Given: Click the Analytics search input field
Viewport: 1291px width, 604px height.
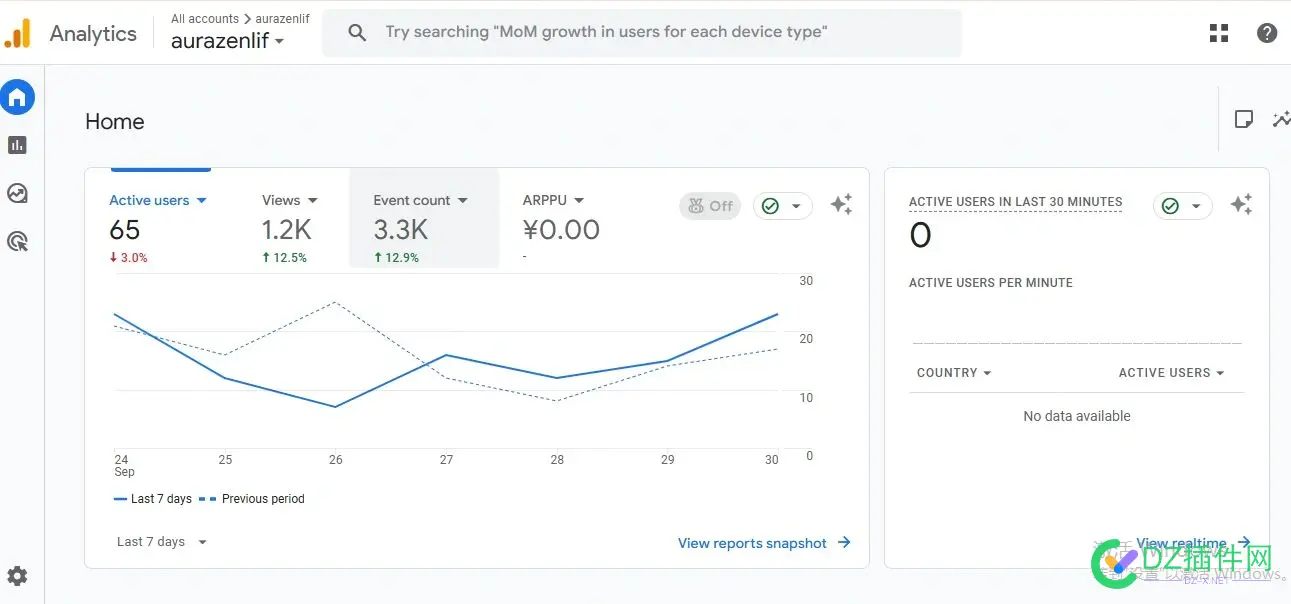Looking at the screenshot, I should pyautogui.click(x=640, y=32).
